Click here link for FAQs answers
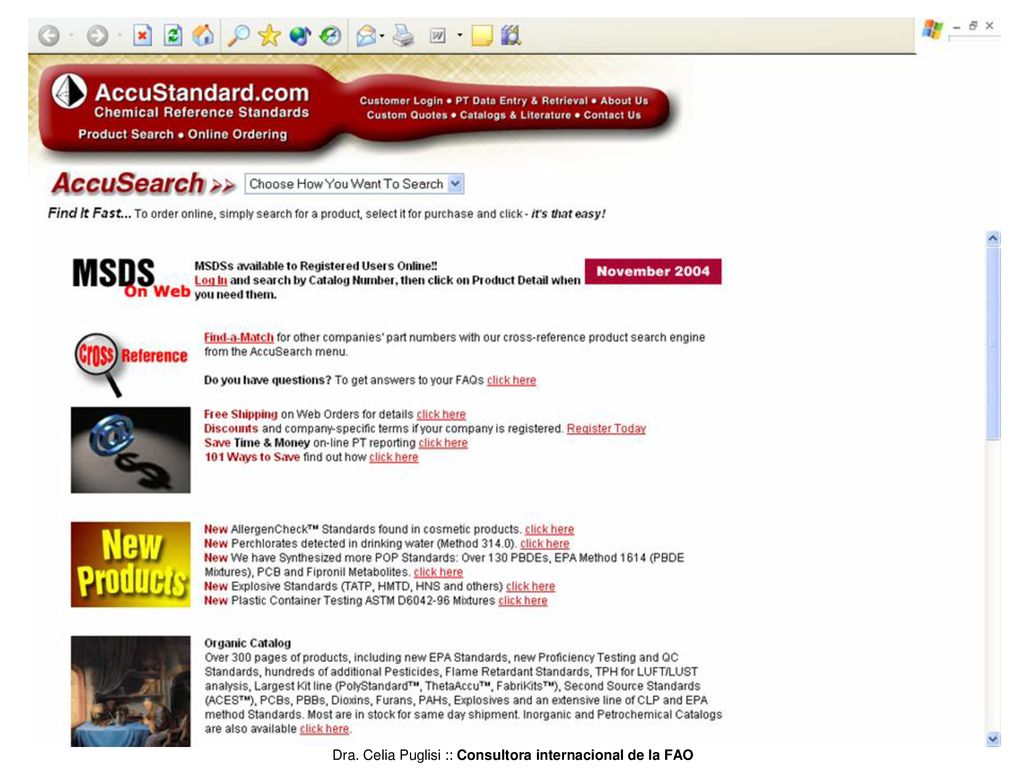The height and width of the screenshot is (768, 1024). point(511,380)
